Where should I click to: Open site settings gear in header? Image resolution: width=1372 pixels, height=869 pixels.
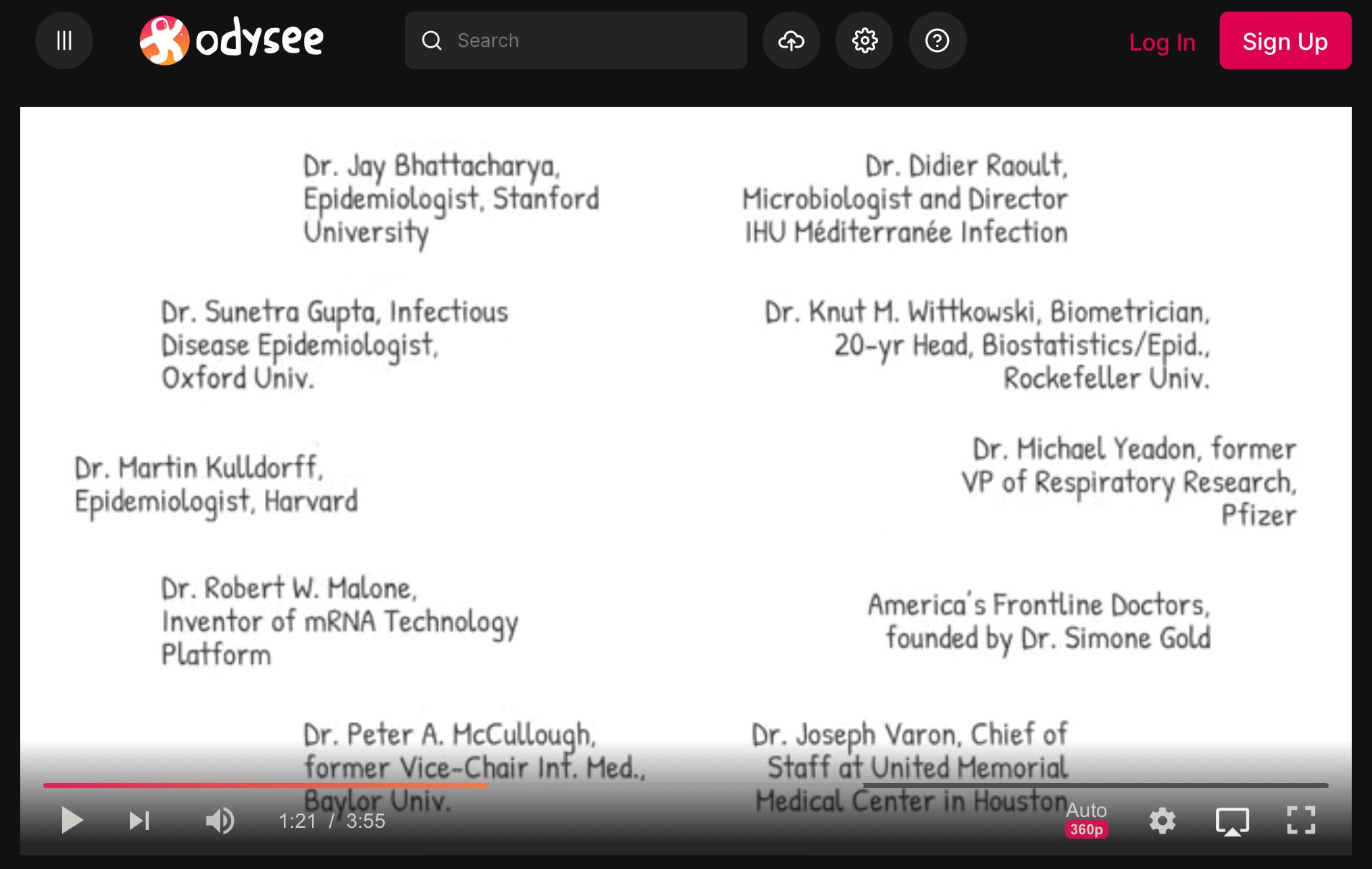pyautogui.click(x=864, y=40)
